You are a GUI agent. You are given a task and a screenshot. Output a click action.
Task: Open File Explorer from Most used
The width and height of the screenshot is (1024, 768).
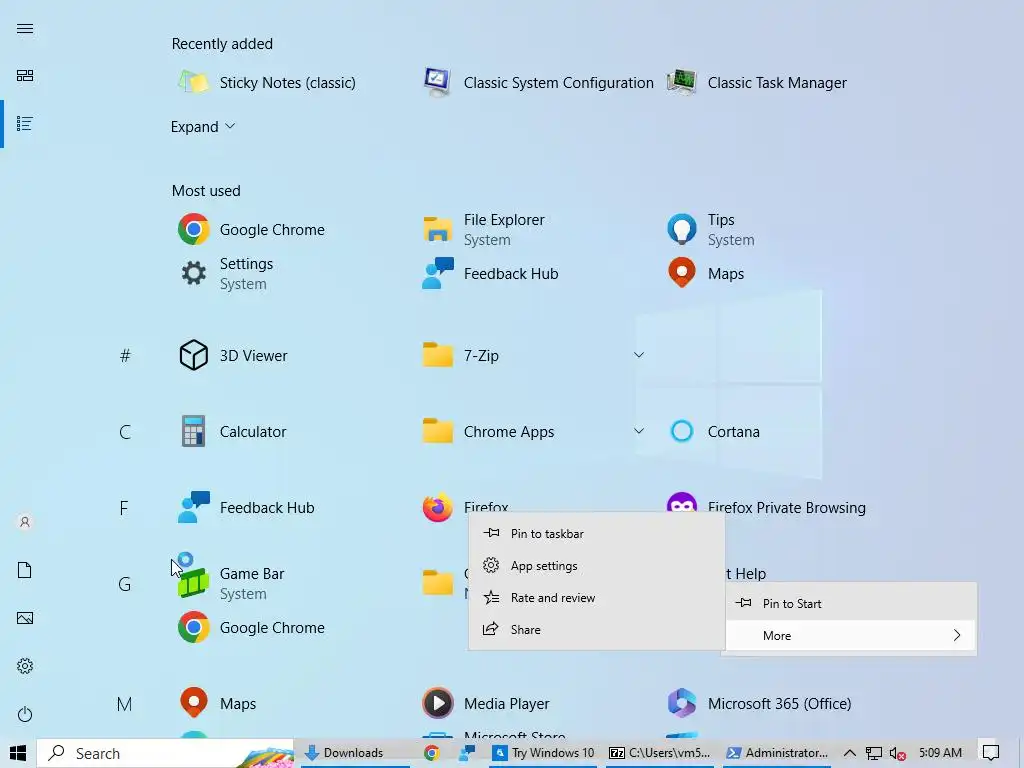click(x=483, y=230)
